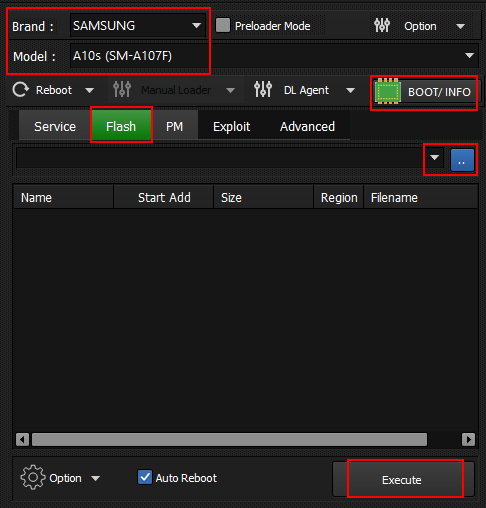Click the Reboot circular arrow icon

(x=21, y=90)
